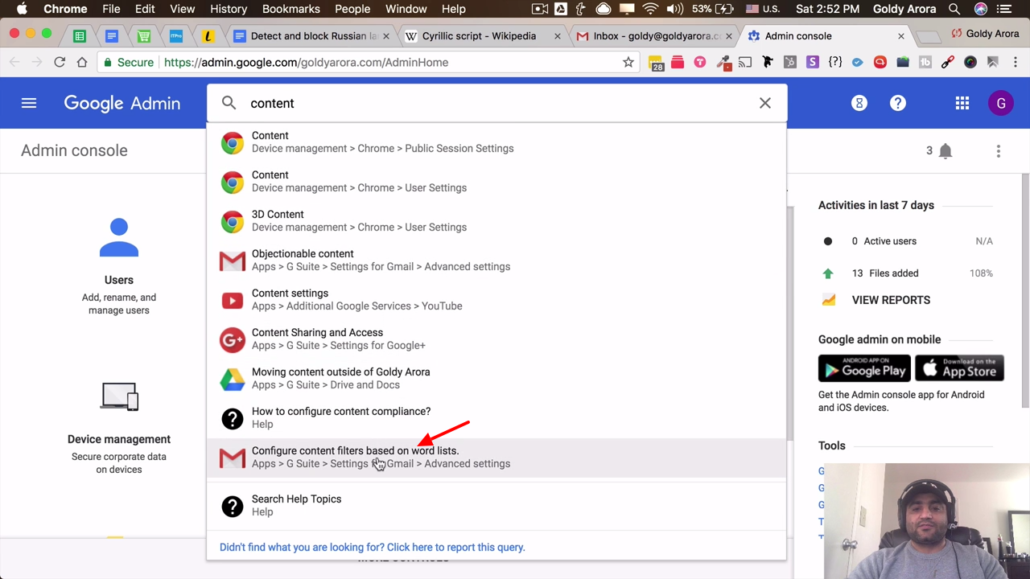Screen dimensions: 1030x579
Task: Select Content under Public Session Settings result
Action: [497, 142]
